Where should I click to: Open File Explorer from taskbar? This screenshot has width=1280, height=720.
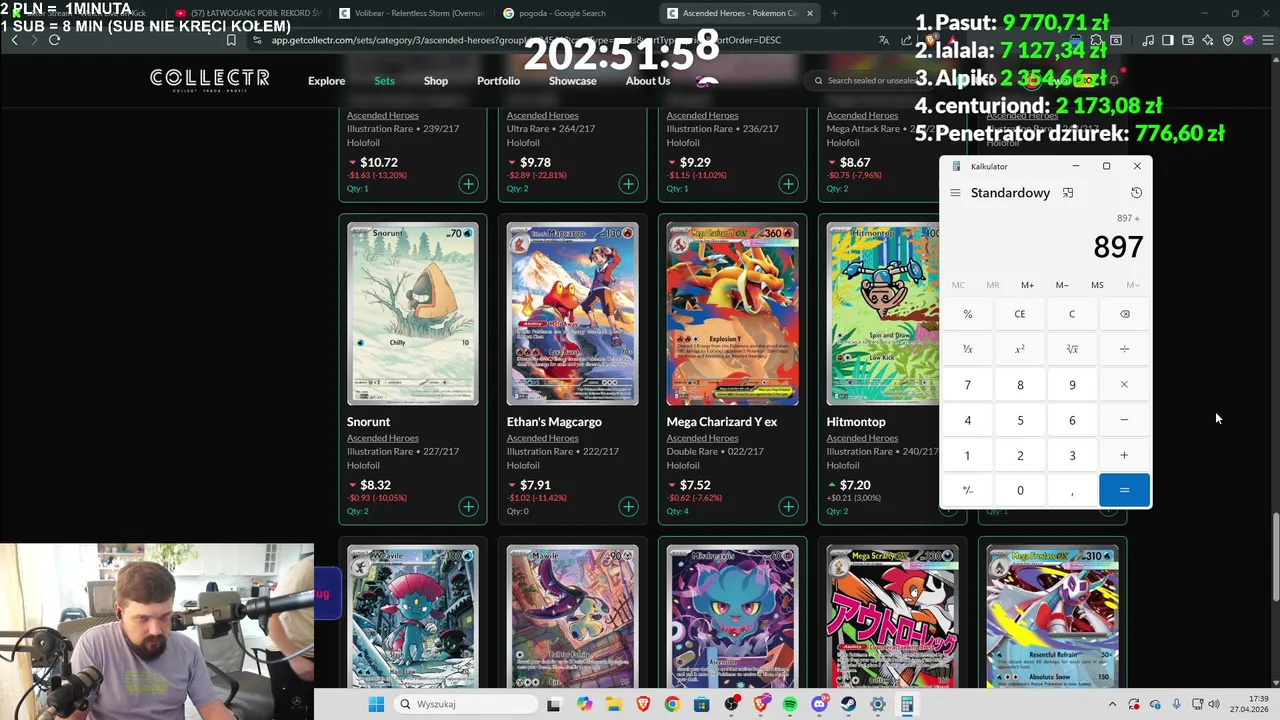click(613, 704)
